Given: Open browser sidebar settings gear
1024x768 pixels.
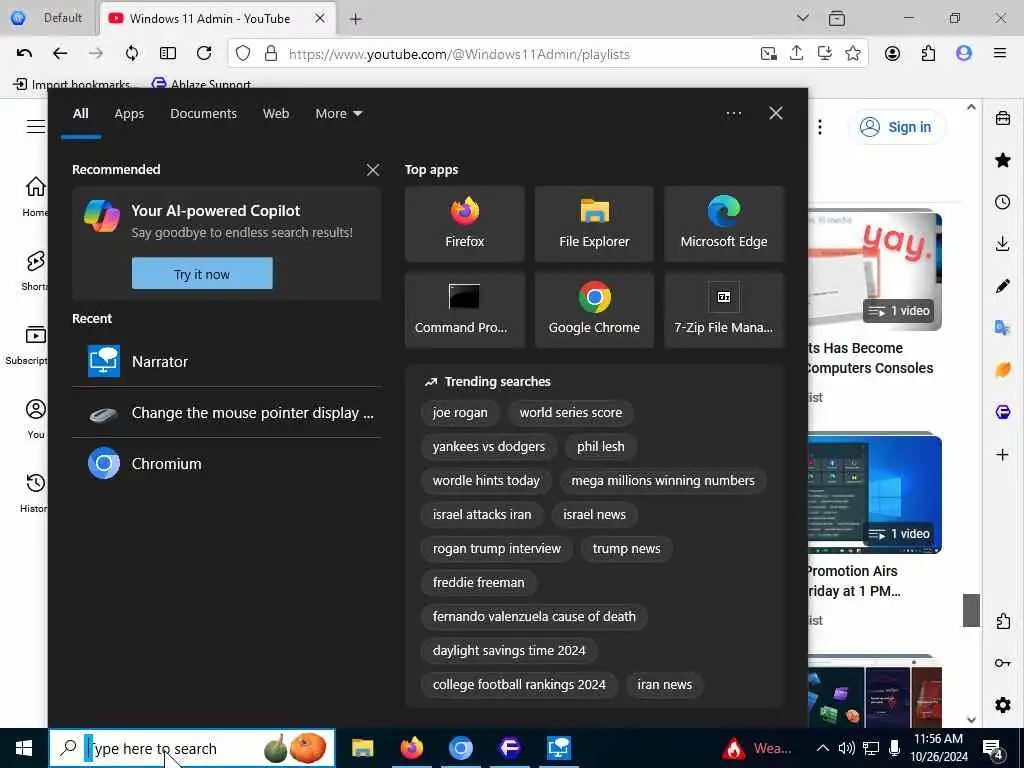Looking at the screenshot, I should click(x=1002, y=705).
